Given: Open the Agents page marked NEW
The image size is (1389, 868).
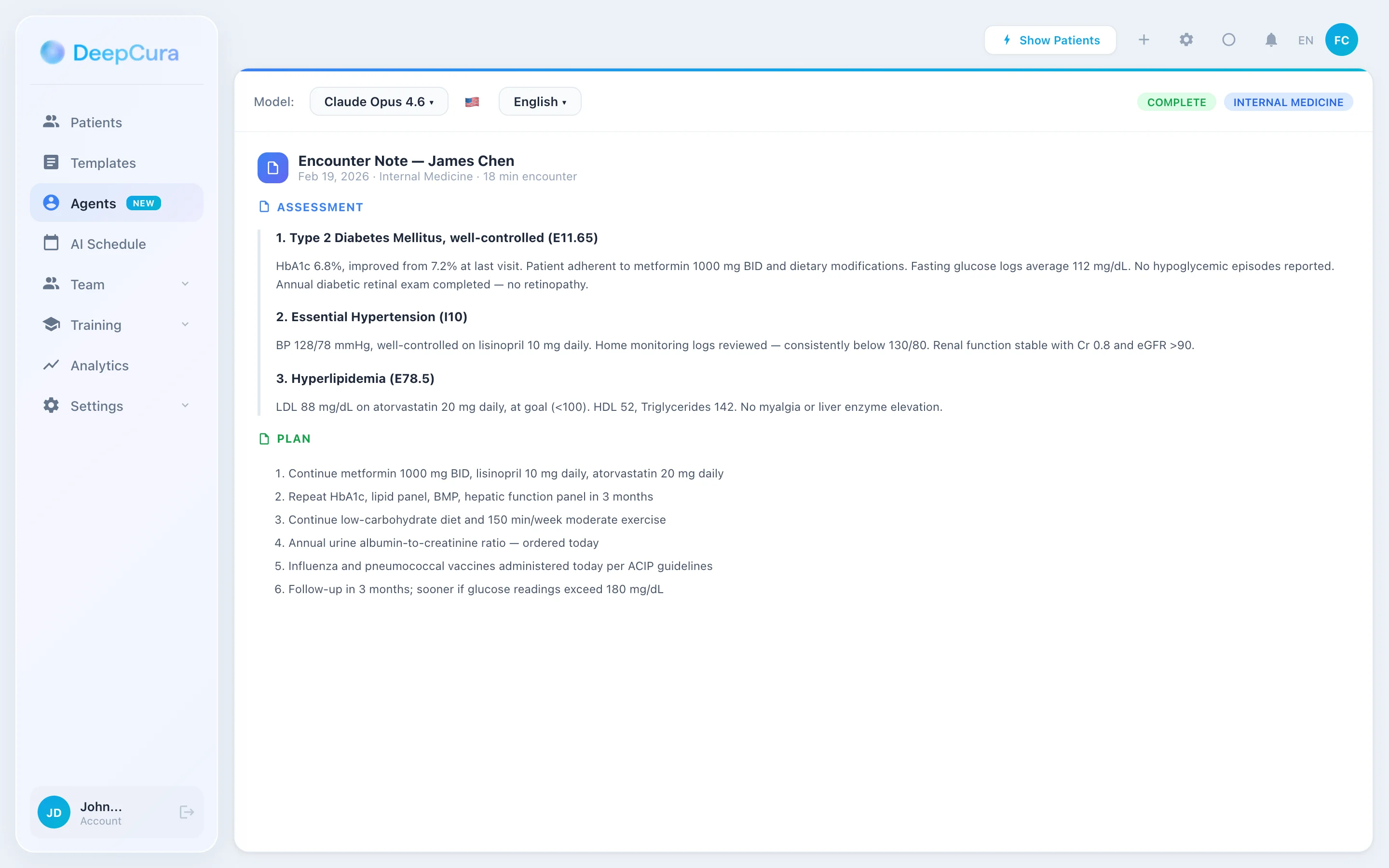Looking at the screenshot, I should tap(94, 203).
